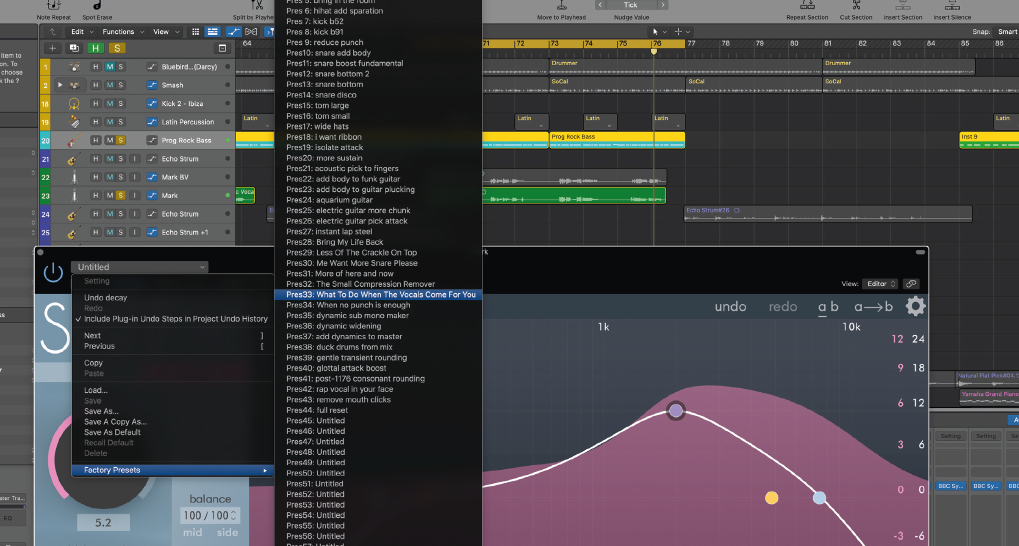Click the undo button in plug-in
Screen dimensions: 1019x546
(730, 307)
